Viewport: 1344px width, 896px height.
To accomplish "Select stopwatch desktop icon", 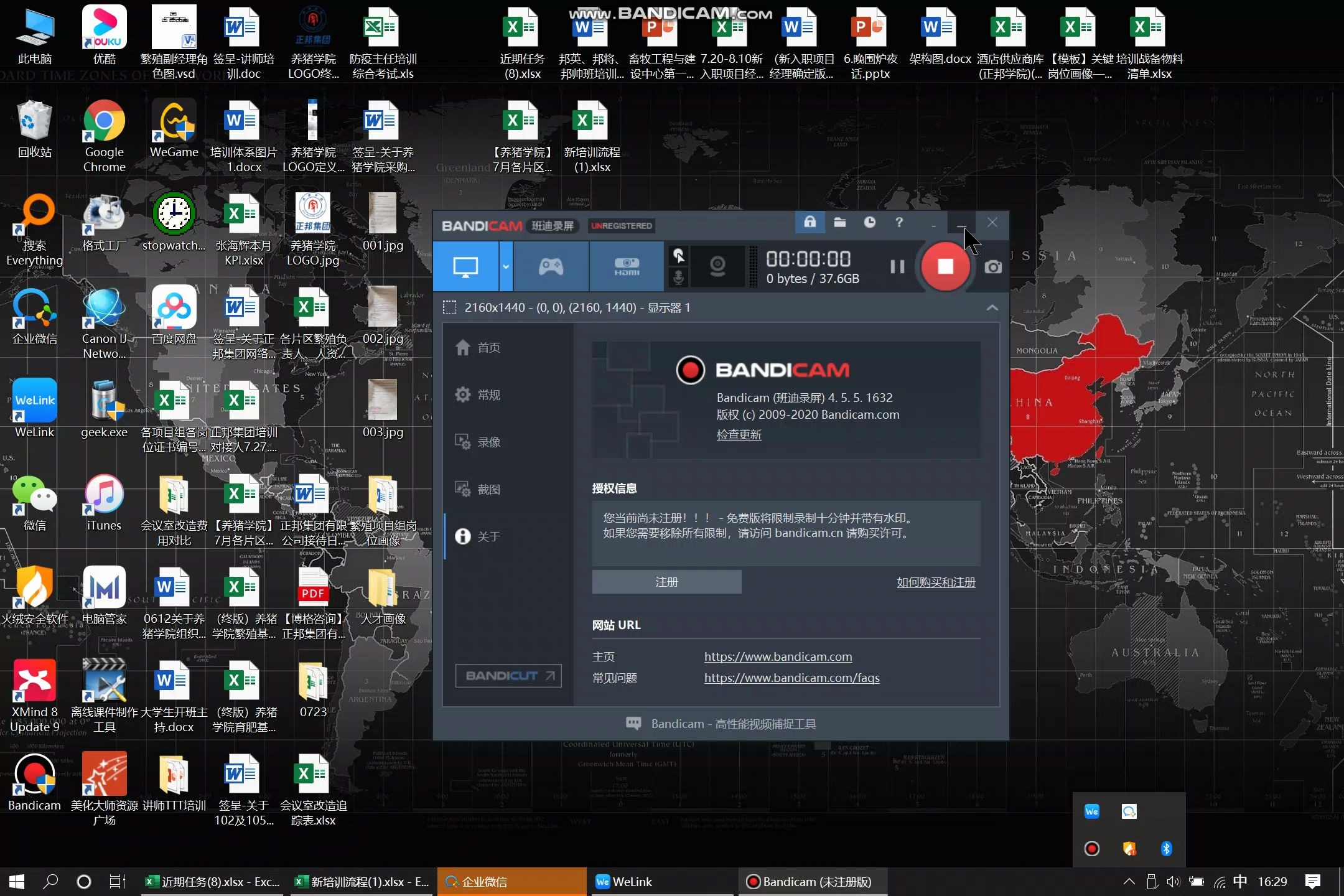I will 174,223.
